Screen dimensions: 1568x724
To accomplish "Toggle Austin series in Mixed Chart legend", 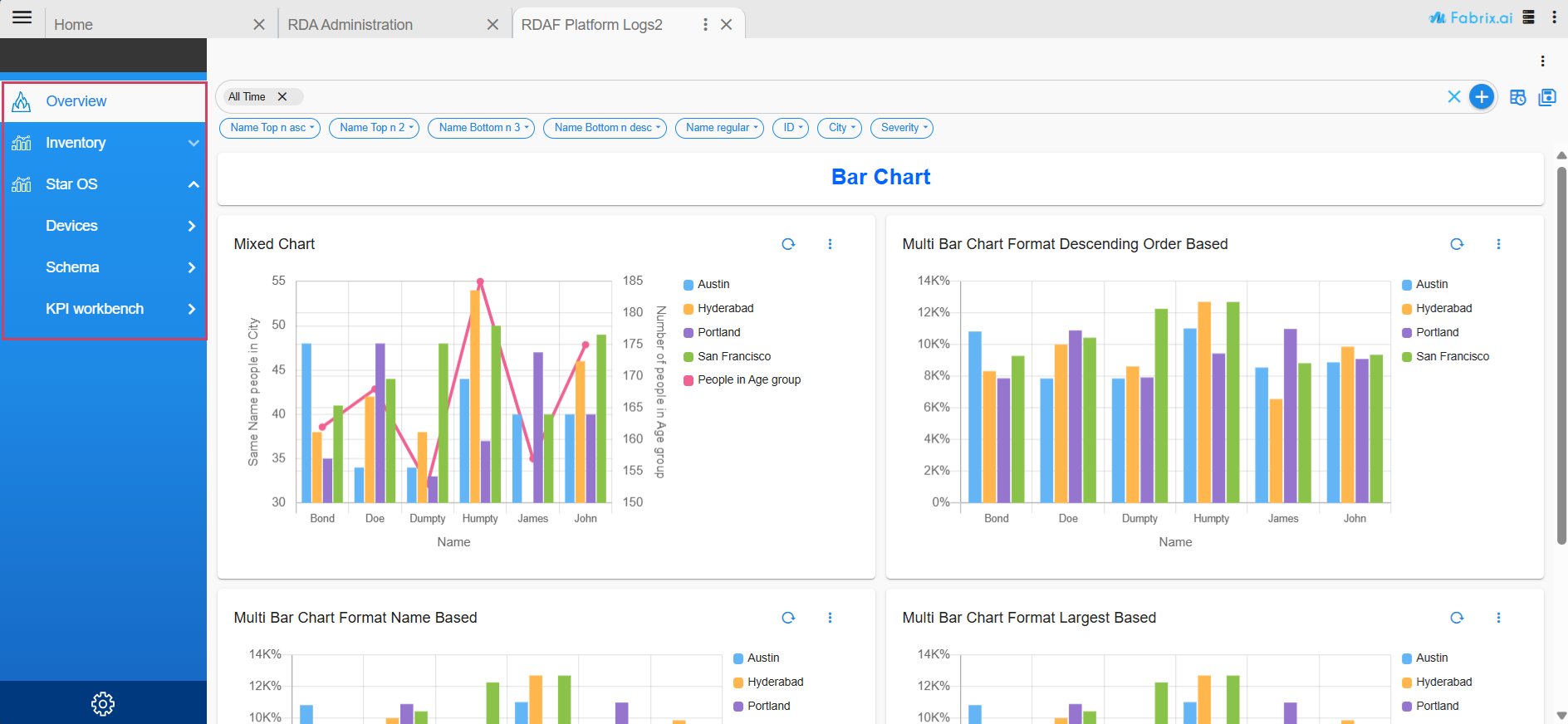I will pos(713,284).
